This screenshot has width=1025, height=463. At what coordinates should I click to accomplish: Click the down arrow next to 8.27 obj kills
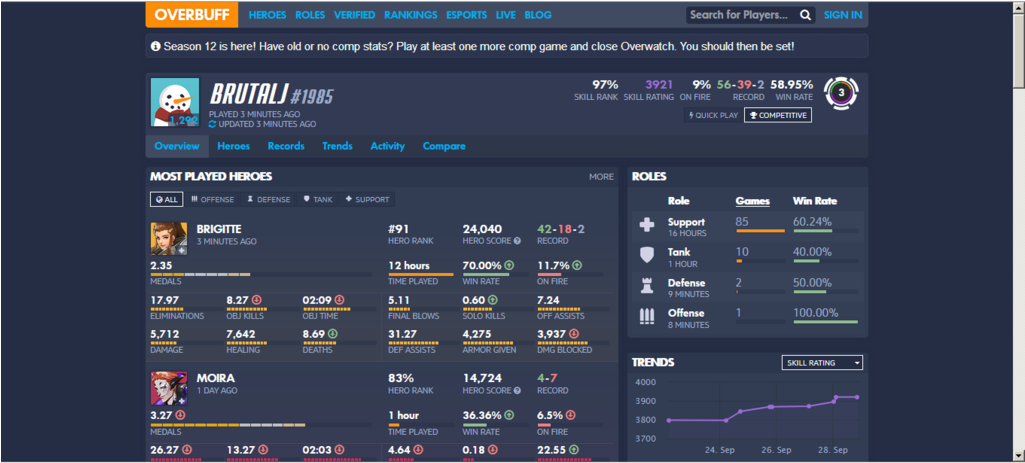coord(256,300)
